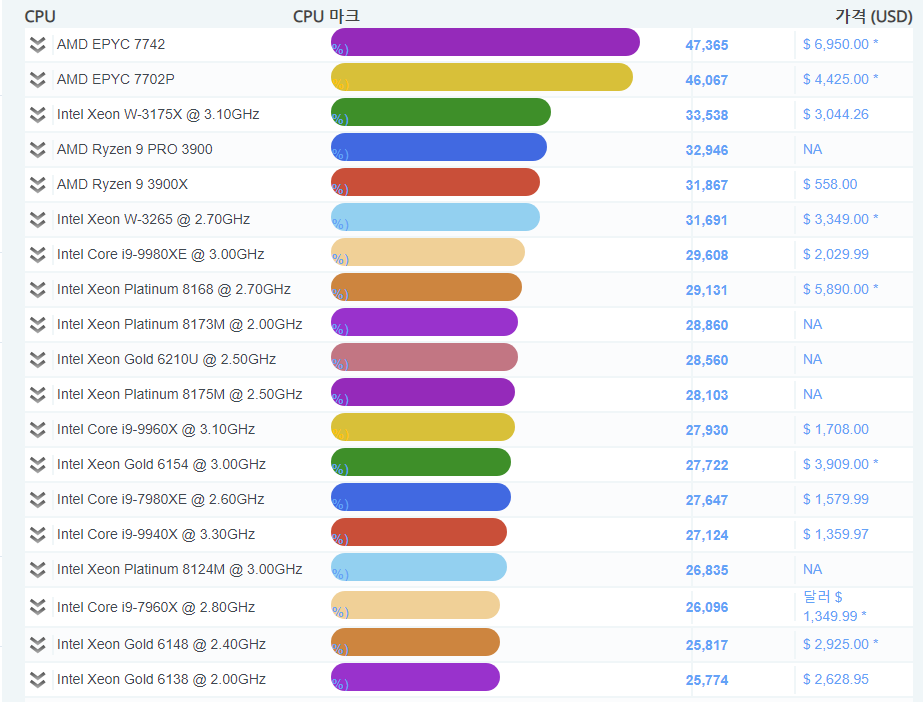Click the $ 1,708.00 price

coord(835,429)
